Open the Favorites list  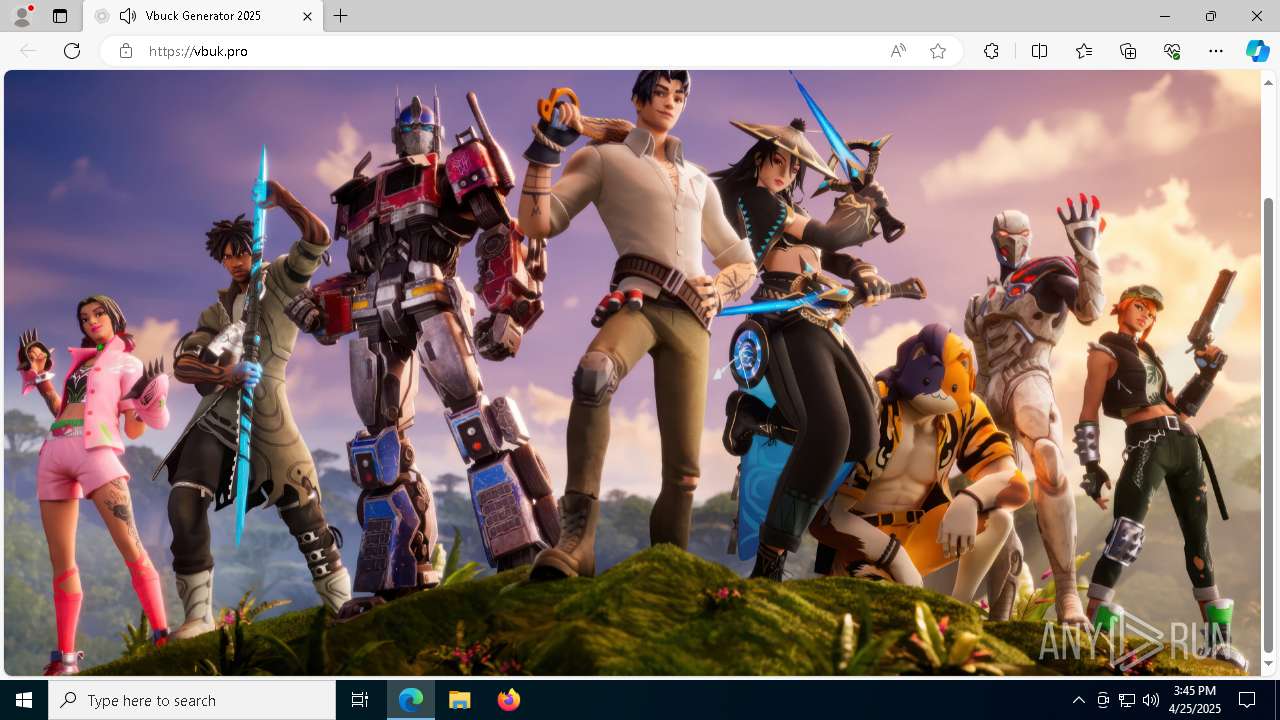1084,51
